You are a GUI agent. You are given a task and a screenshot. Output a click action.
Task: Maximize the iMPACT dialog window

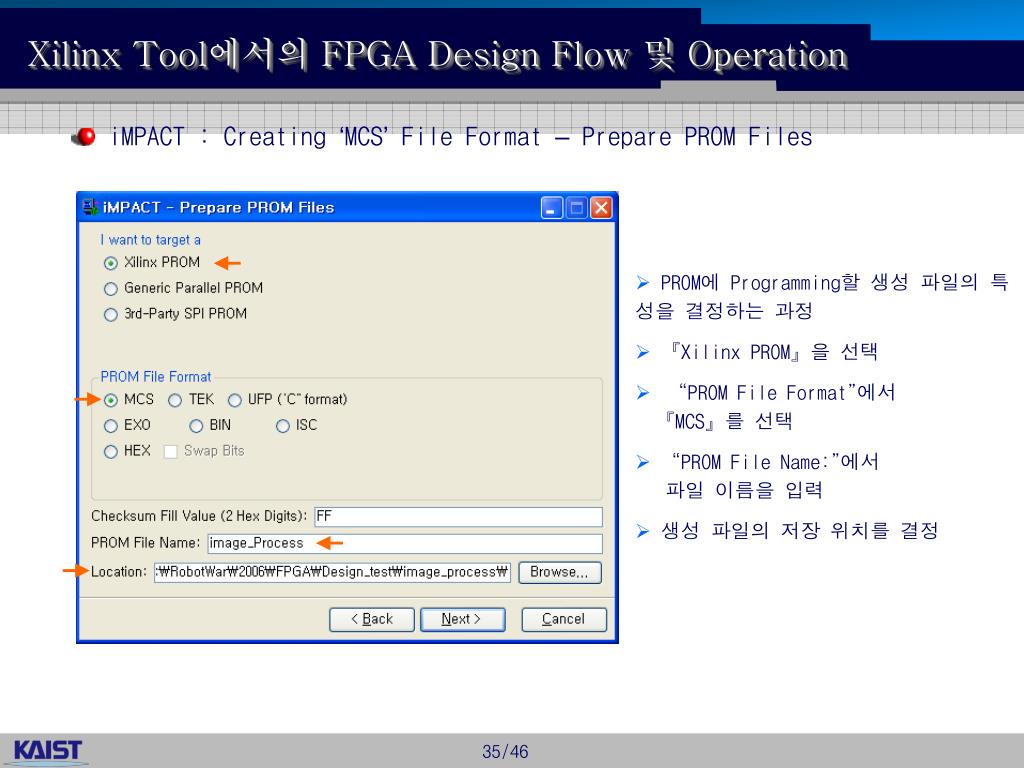[x=577, y=208]
